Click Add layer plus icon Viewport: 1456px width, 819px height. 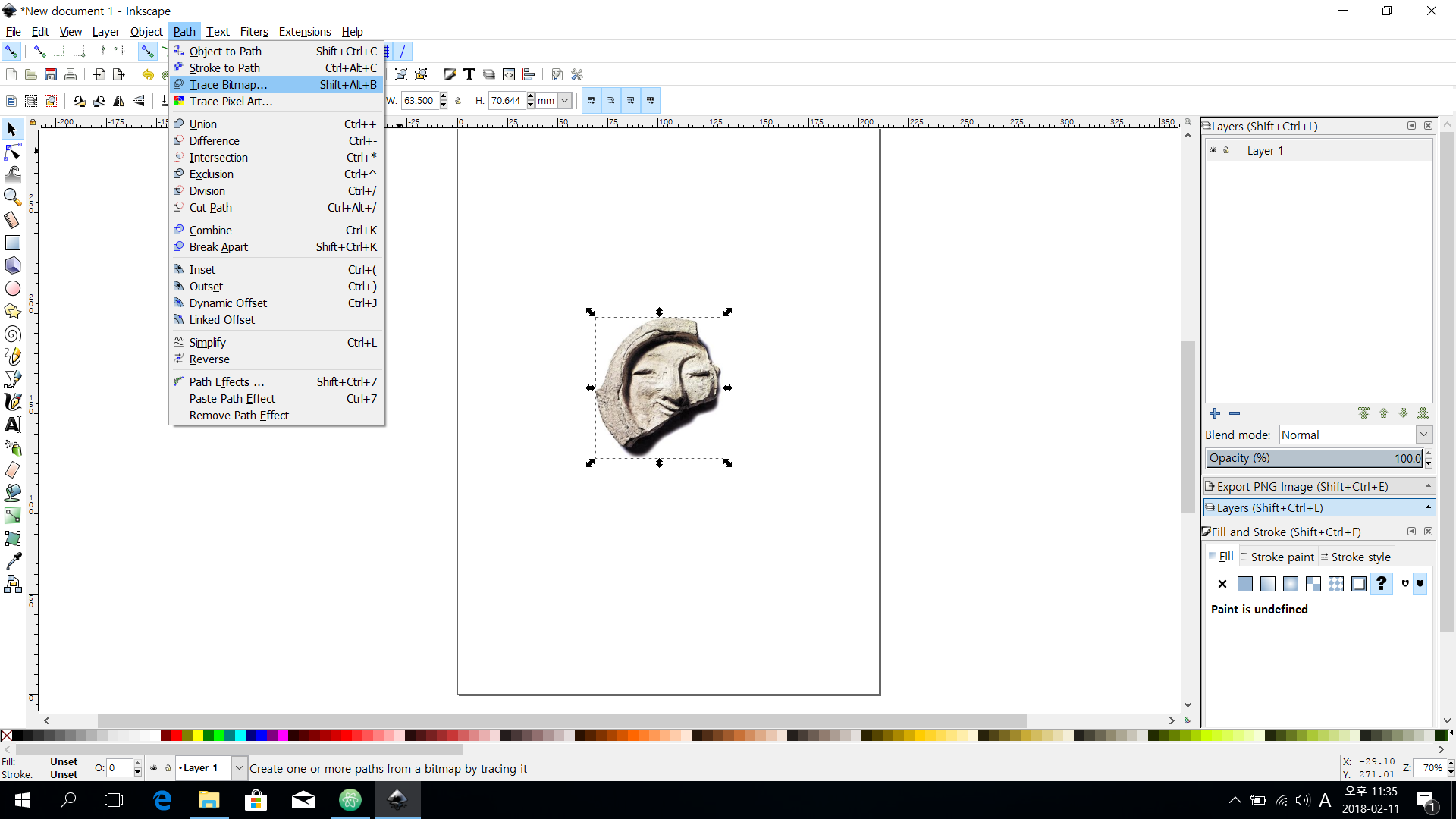click(x=1215, y=413)
